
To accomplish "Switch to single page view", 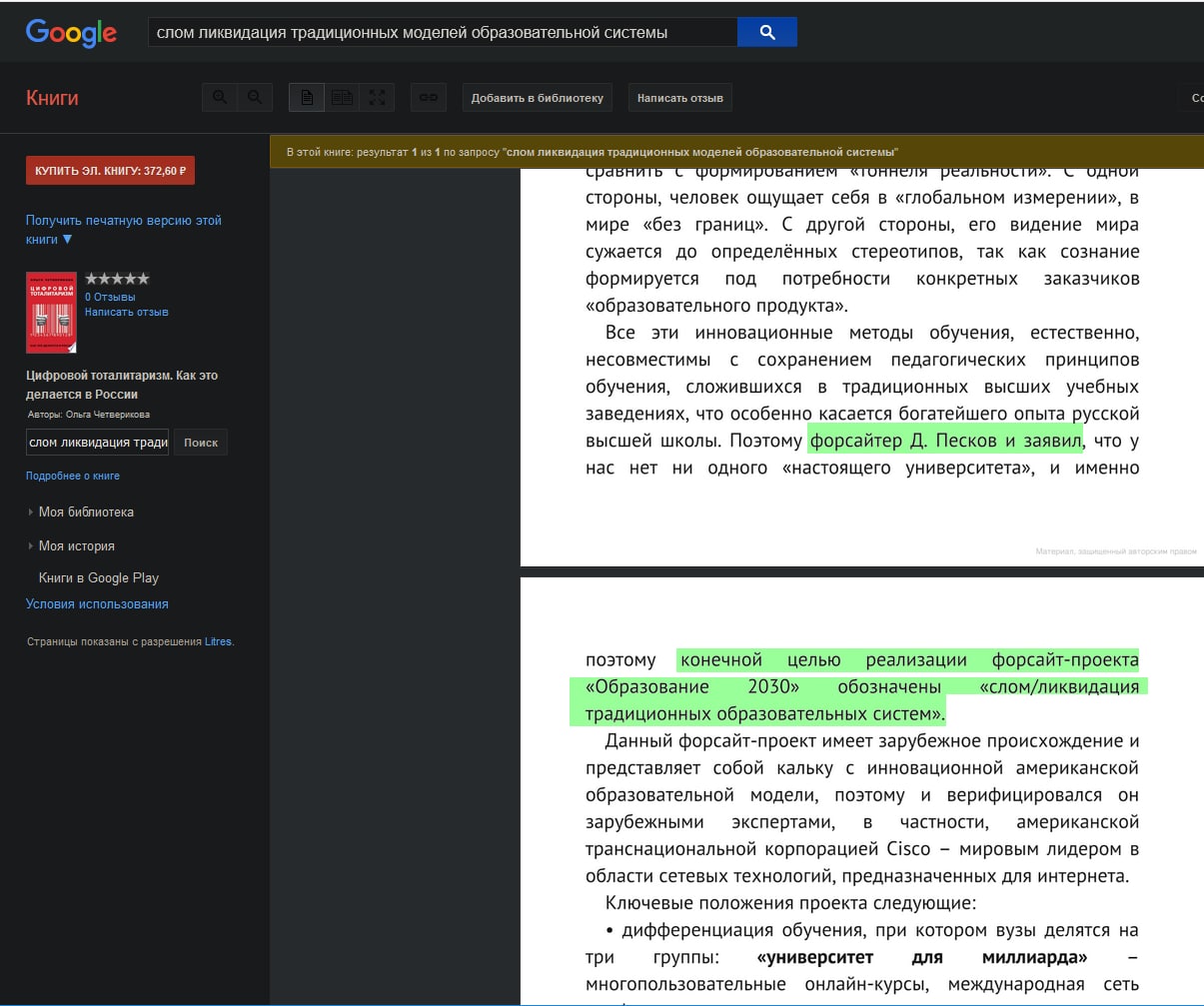I will tap(307, 97).
